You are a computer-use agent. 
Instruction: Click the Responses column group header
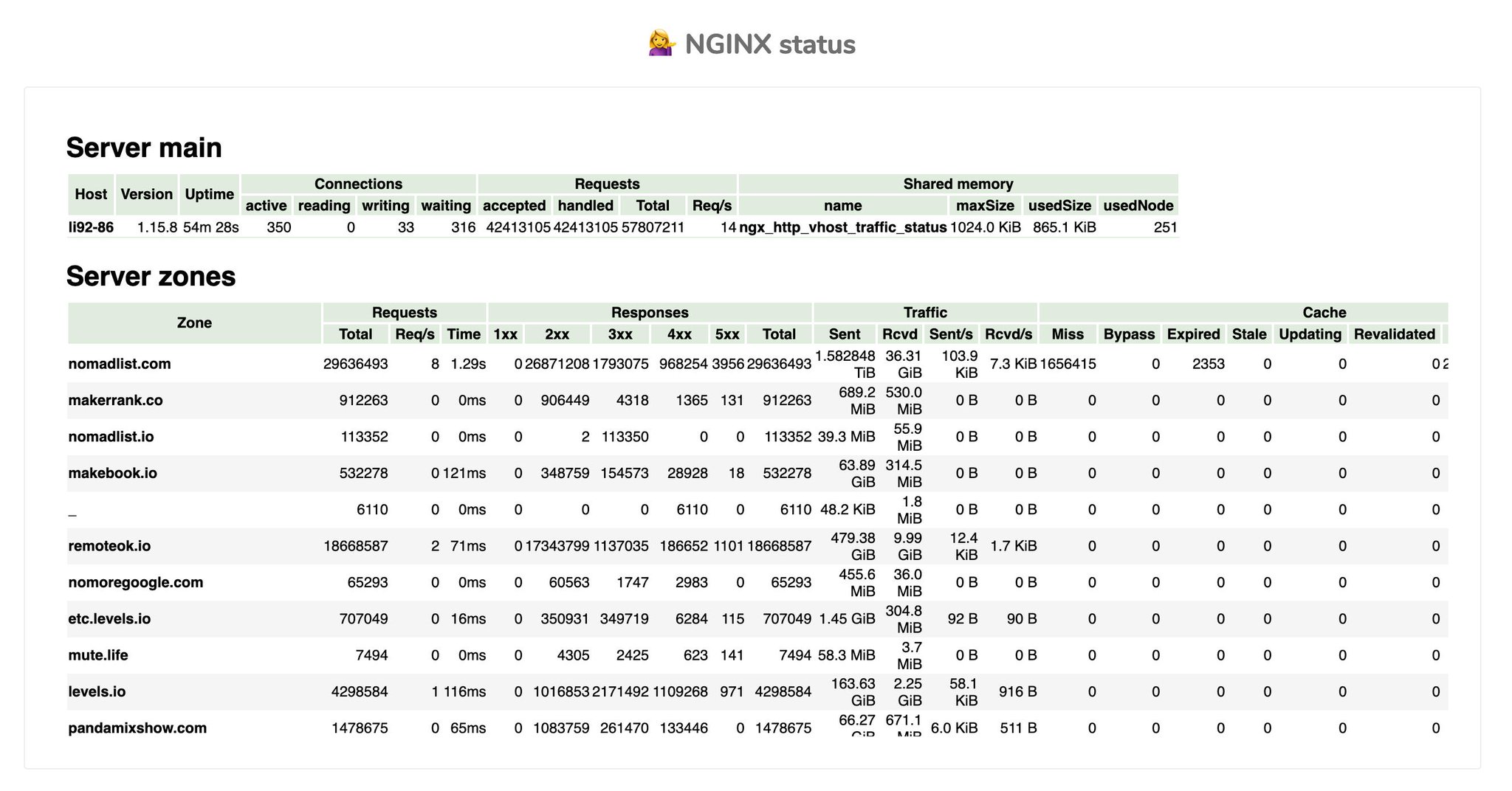(x=650, y=312)
